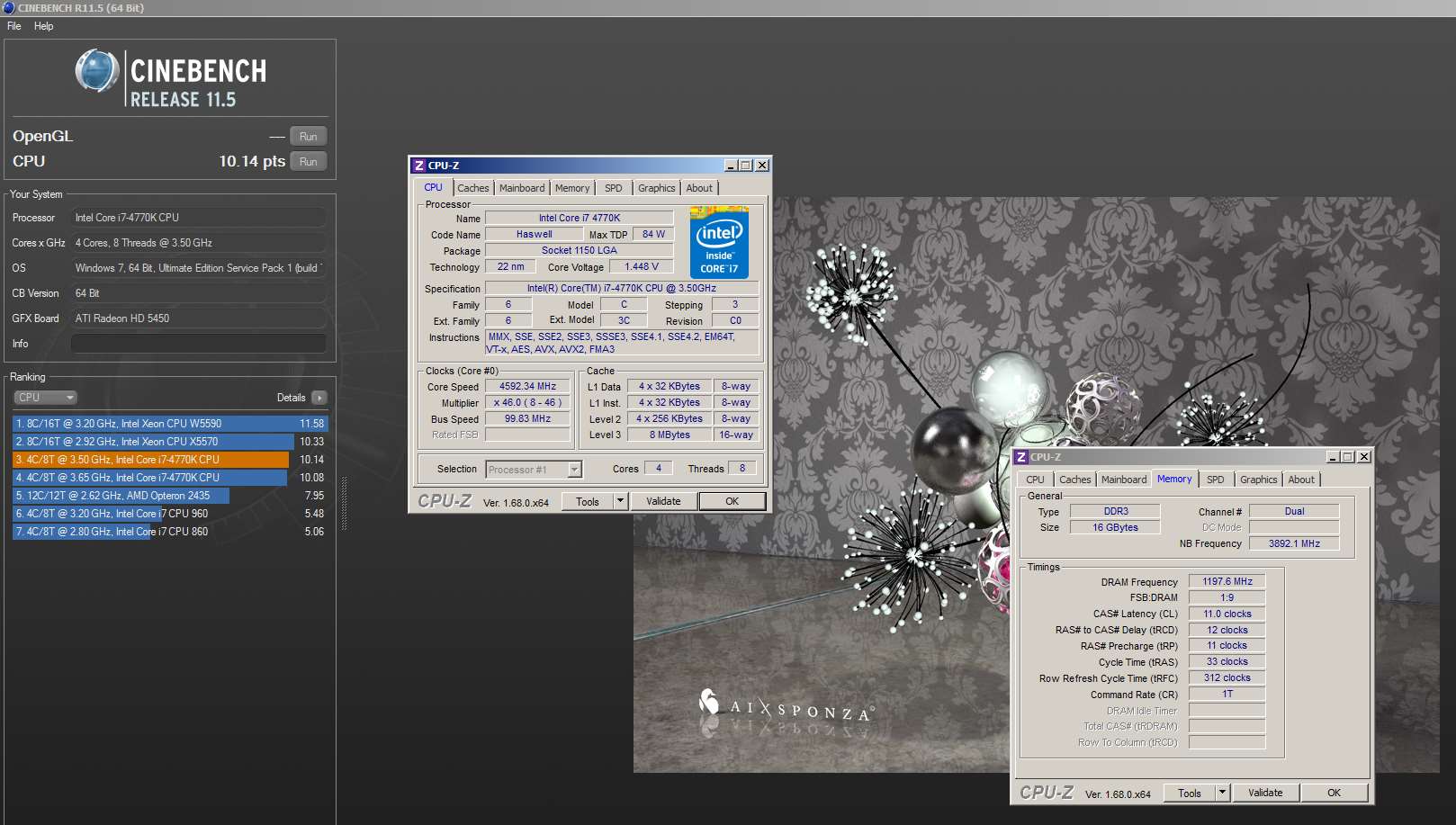Click Level 3 cache value 8 MBytes
1456x825 pixels.
coord(670,435)
